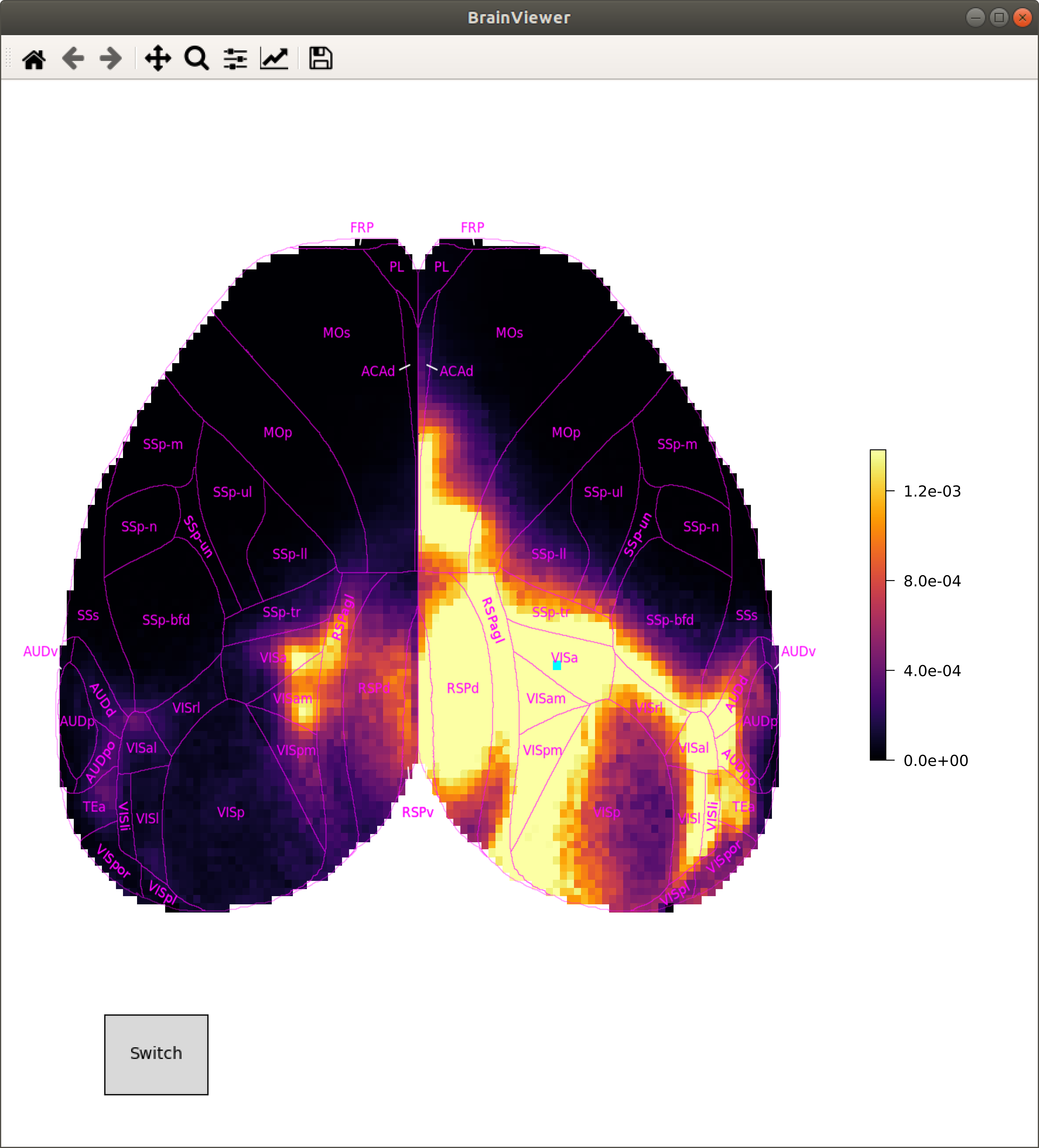1039x1148 pixels.
Task: Click the Home reset view icon
Action: pos(34,59)
